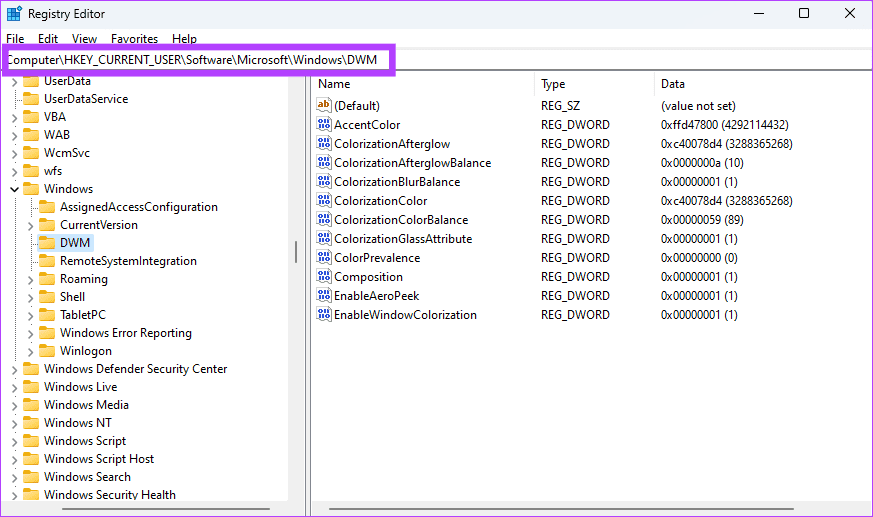
Task: Click the RemoteSystemIntegration folder icon
Action: (47, 260)
